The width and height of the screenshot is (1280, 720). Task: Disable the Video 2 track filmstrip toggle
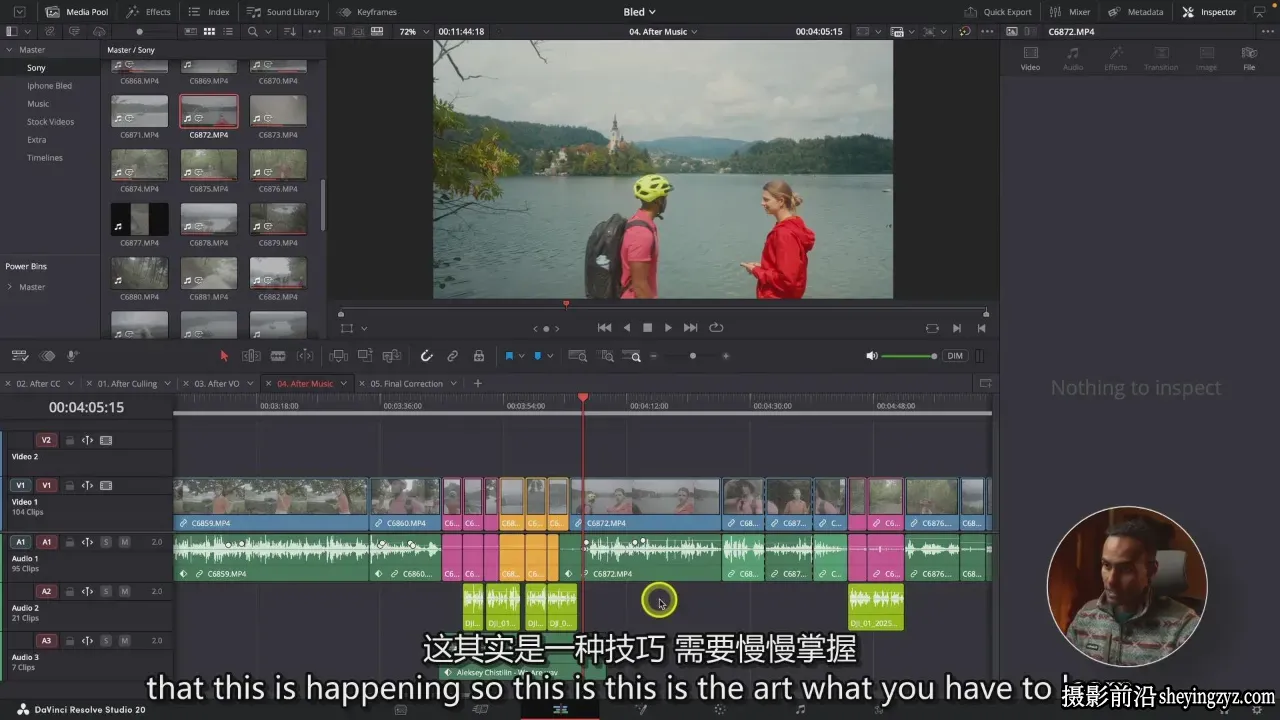click(x=106, y=440)
